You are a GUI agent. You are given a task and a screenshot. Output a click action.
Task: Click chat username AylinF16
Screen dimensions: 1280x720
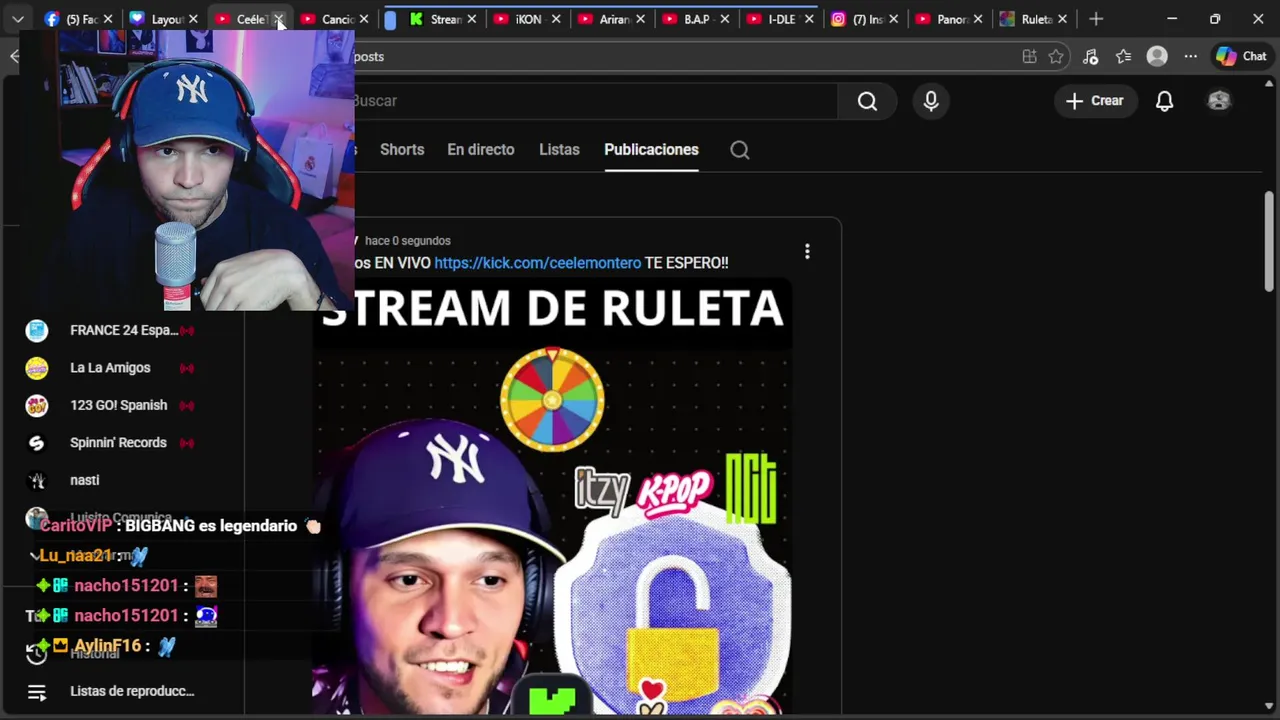[x=107, y=646]
